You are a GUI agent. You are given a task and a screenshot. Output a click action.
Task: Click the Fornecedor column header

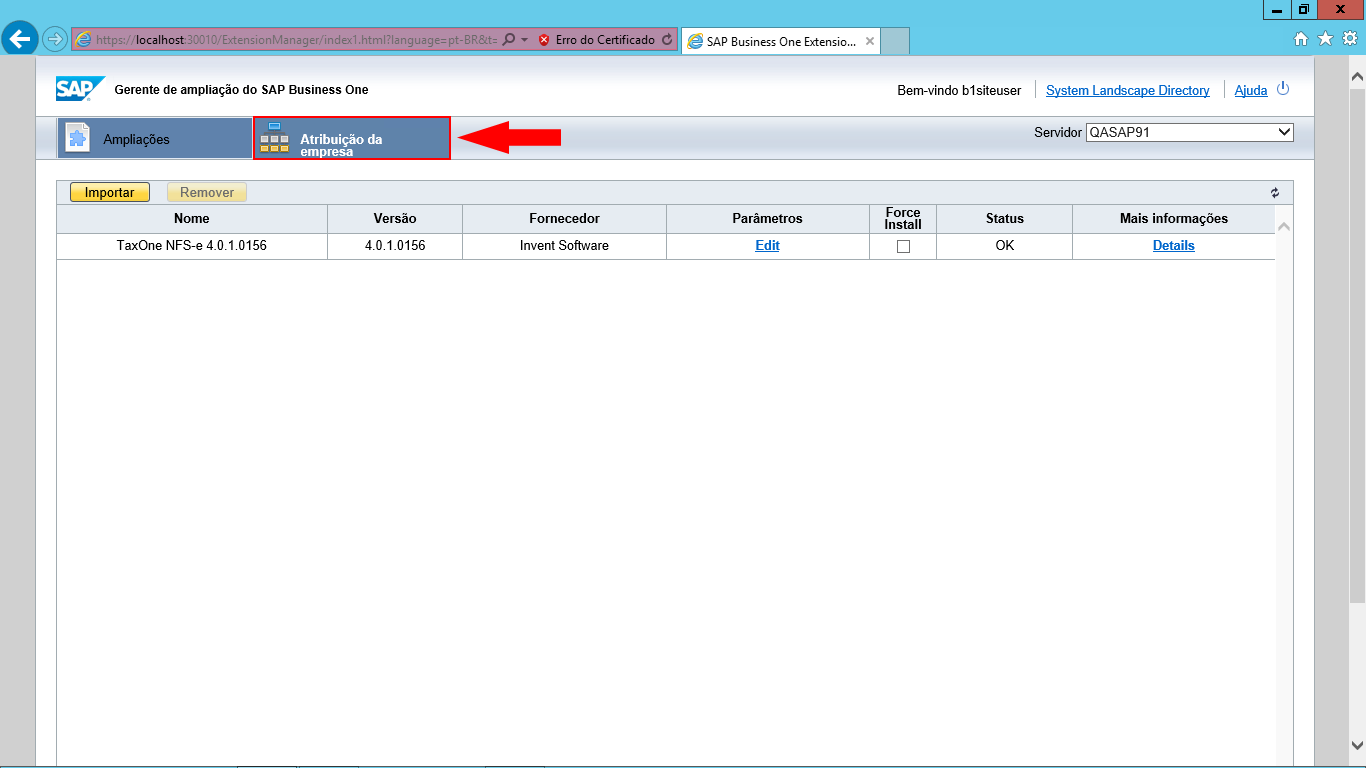point(564,218)
